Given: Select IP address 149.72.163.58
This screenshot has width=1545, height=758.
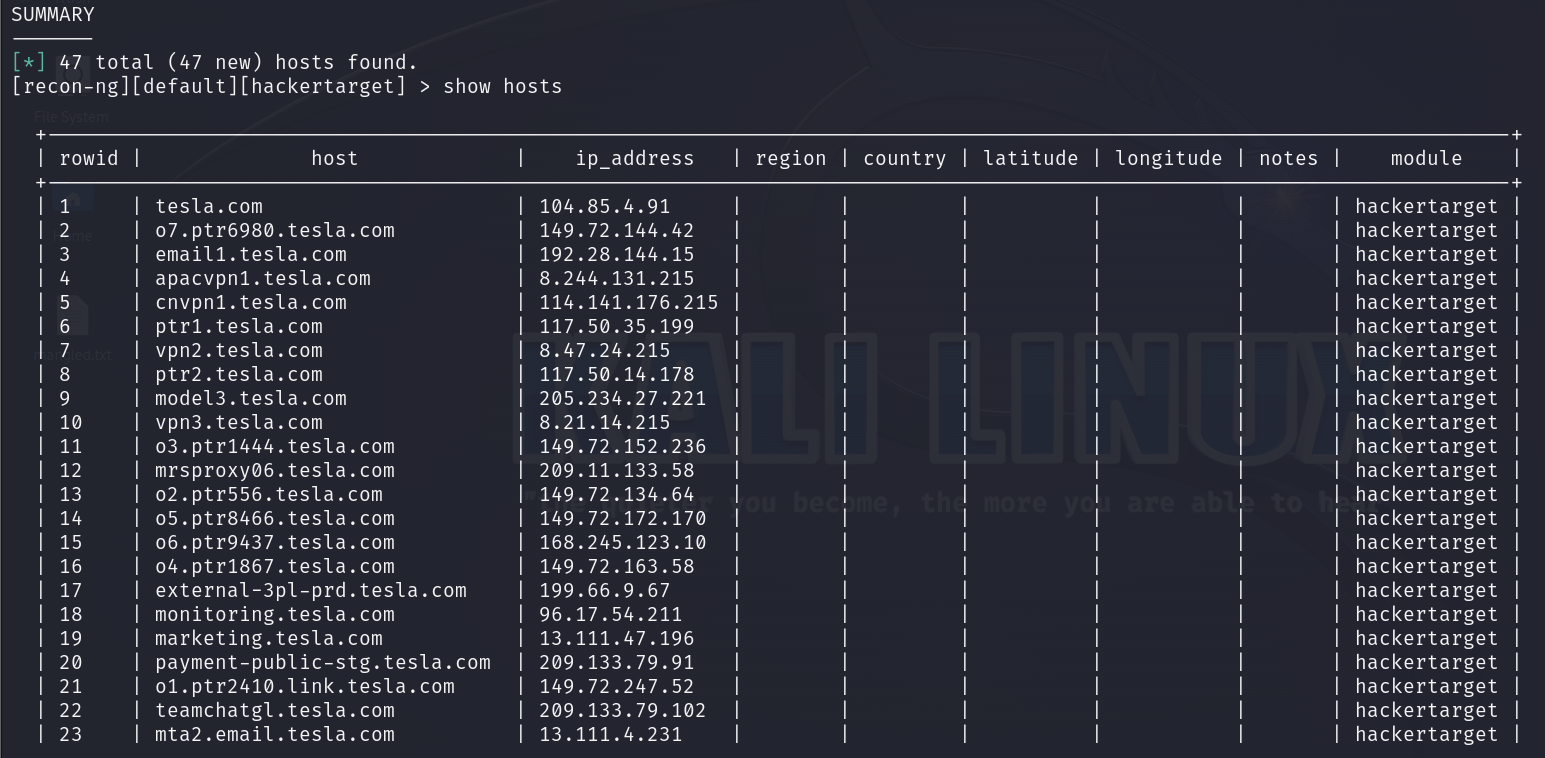Looking at the screenshot, I should coord(617,566).
